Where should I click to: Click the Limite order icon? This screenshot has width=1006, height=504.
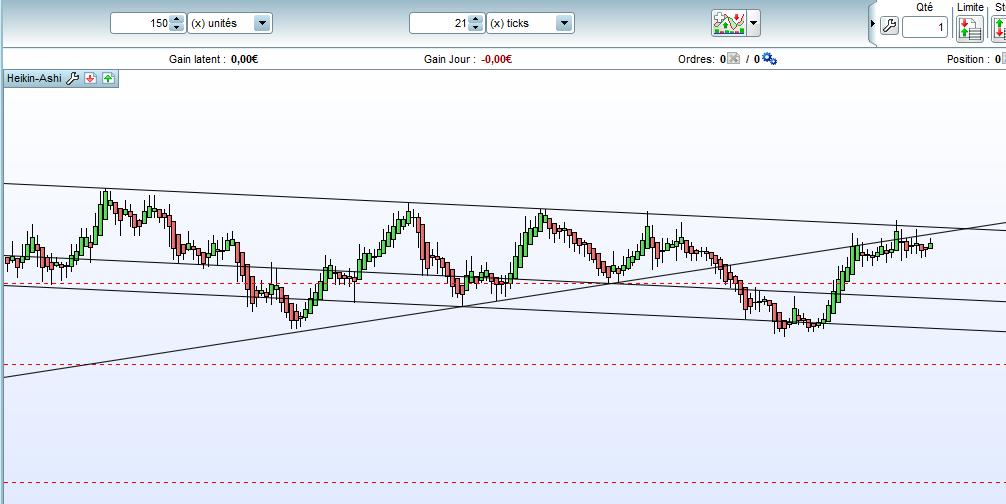(x=969, y=28)
